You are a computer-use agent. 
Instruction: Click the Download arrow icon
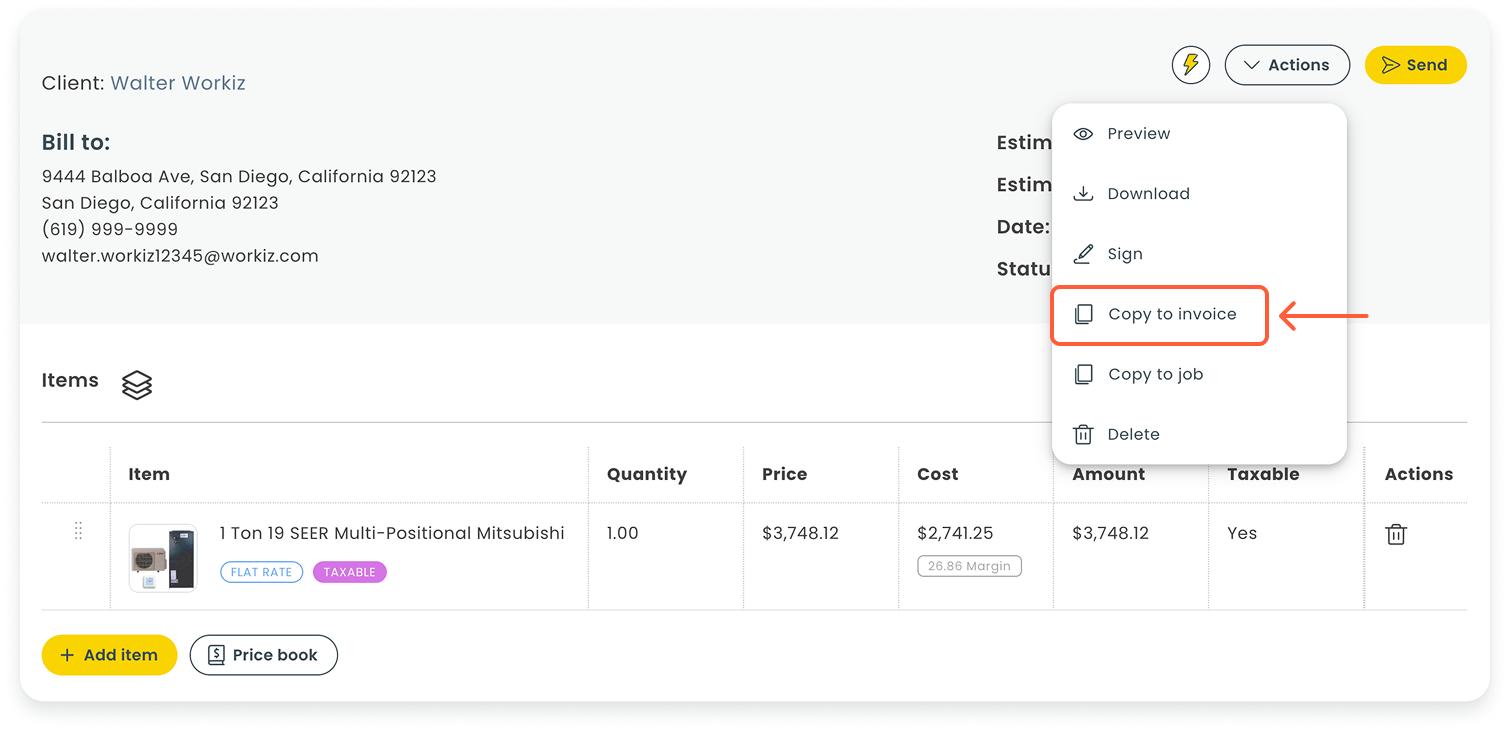(x=1084, y=193)
